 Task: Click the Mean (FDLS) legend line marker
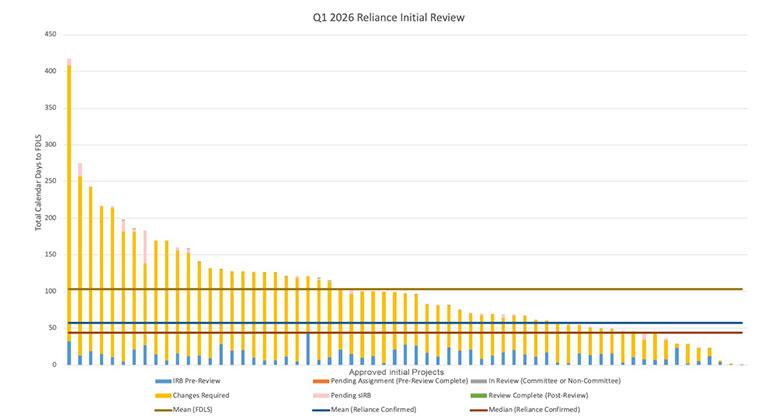coord(160,409)
